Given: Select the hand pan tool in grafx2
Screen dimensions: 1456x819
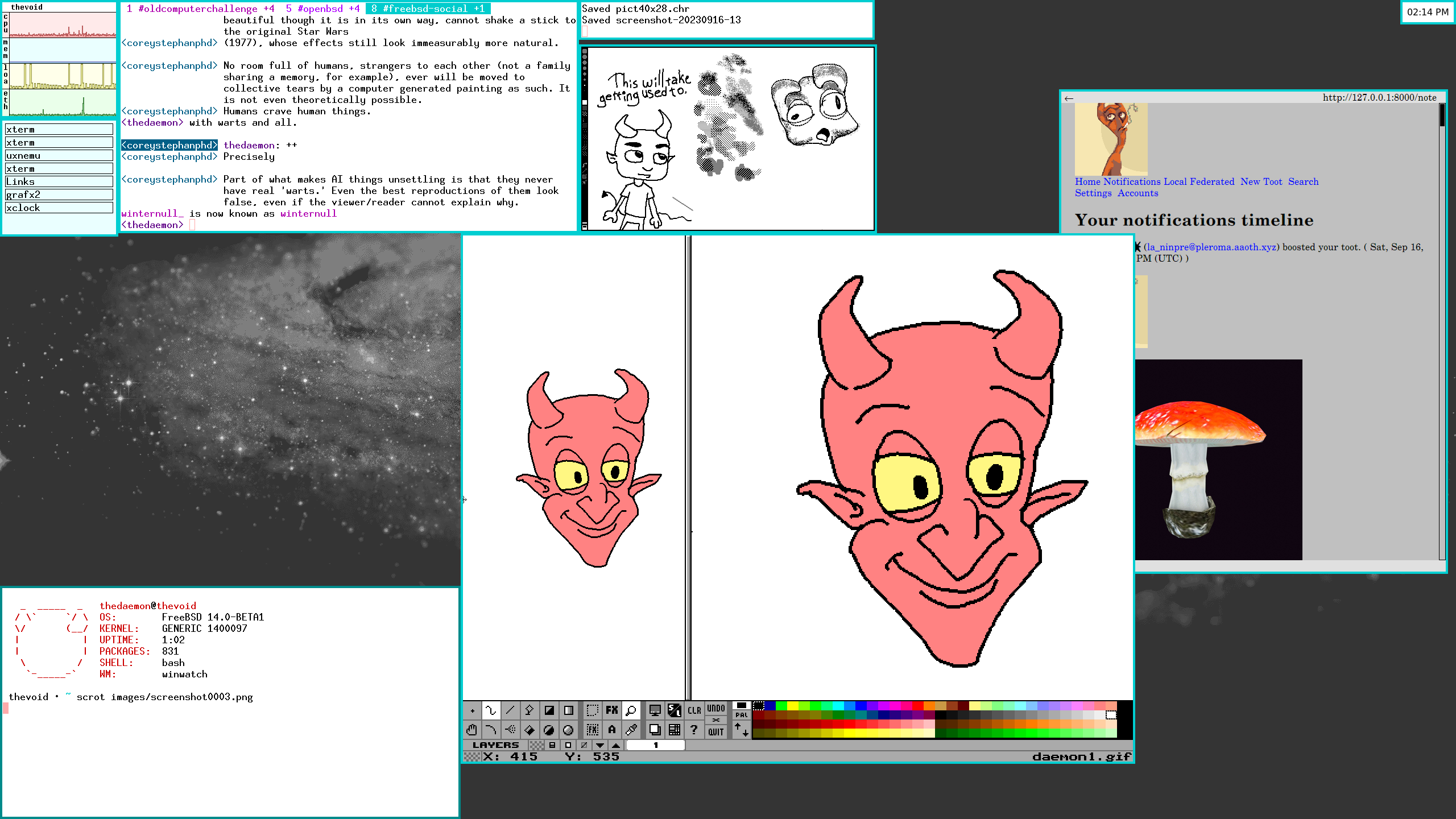Looking at the screenshot, I should point(471,730).
